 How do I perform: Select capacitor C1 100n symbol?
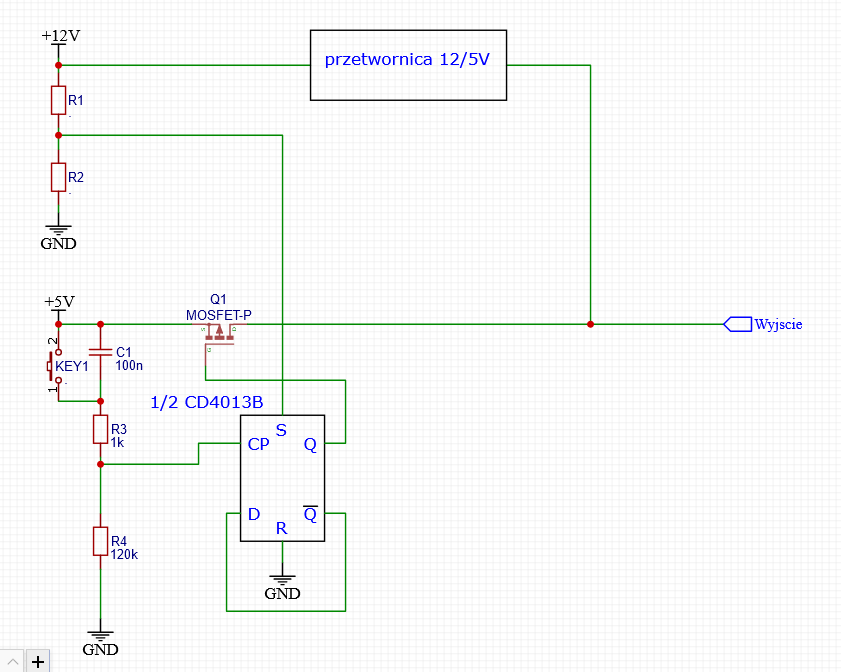click(x=100, y=352)
